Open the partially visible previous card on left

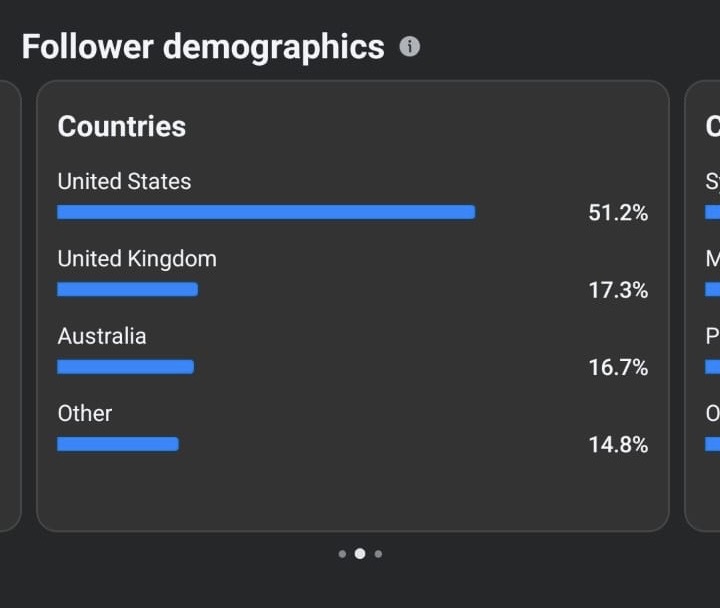click(11, 306)
